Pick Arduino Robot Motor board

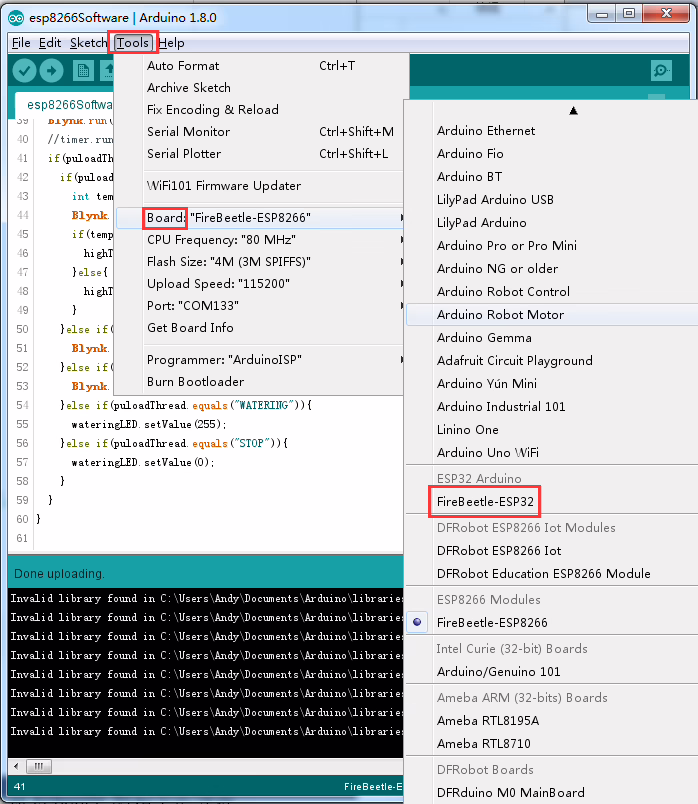click(x=500, y=315)
